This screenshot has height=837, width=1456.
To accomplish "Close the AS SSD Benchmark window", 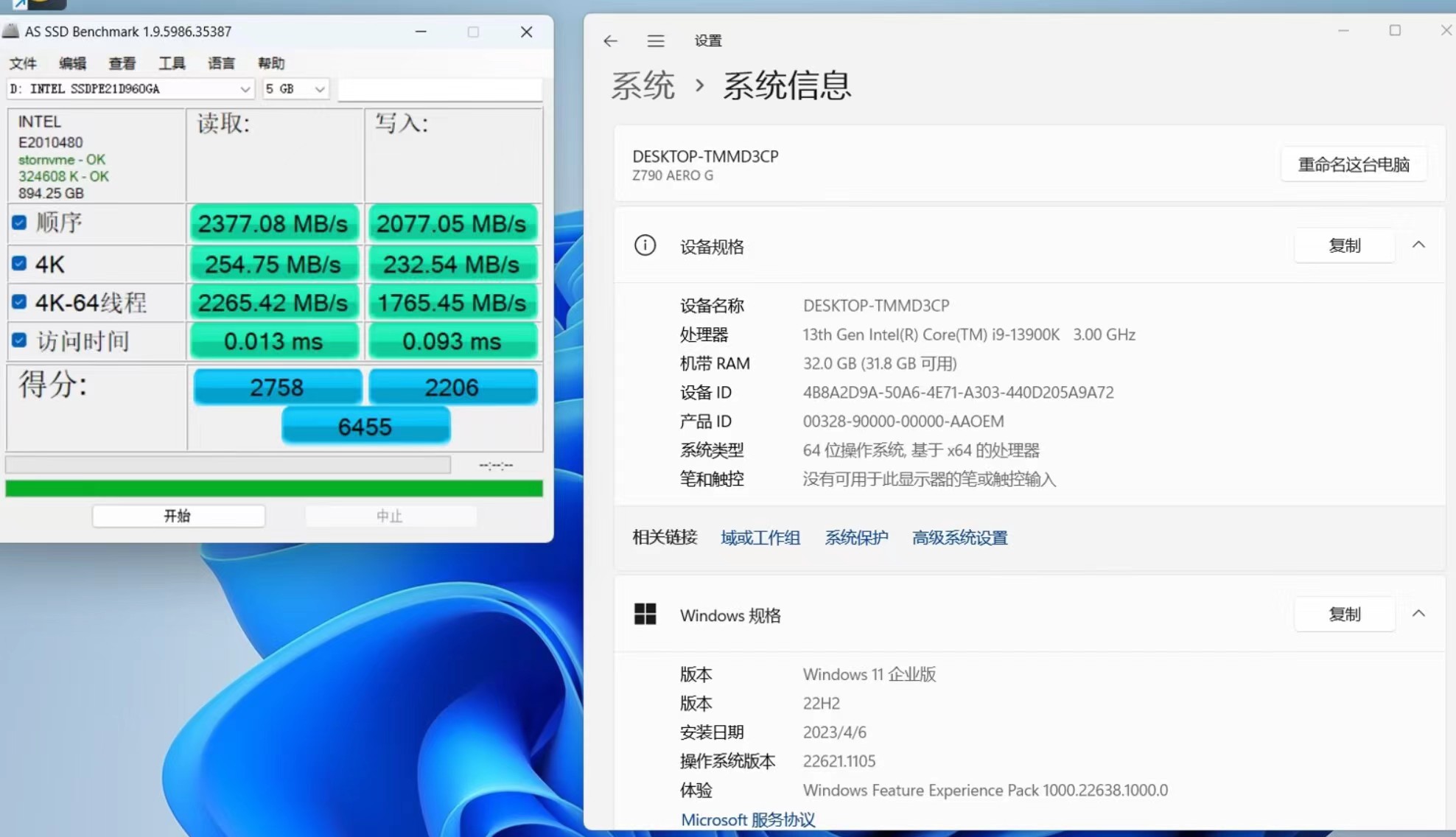I will point(526,32).
